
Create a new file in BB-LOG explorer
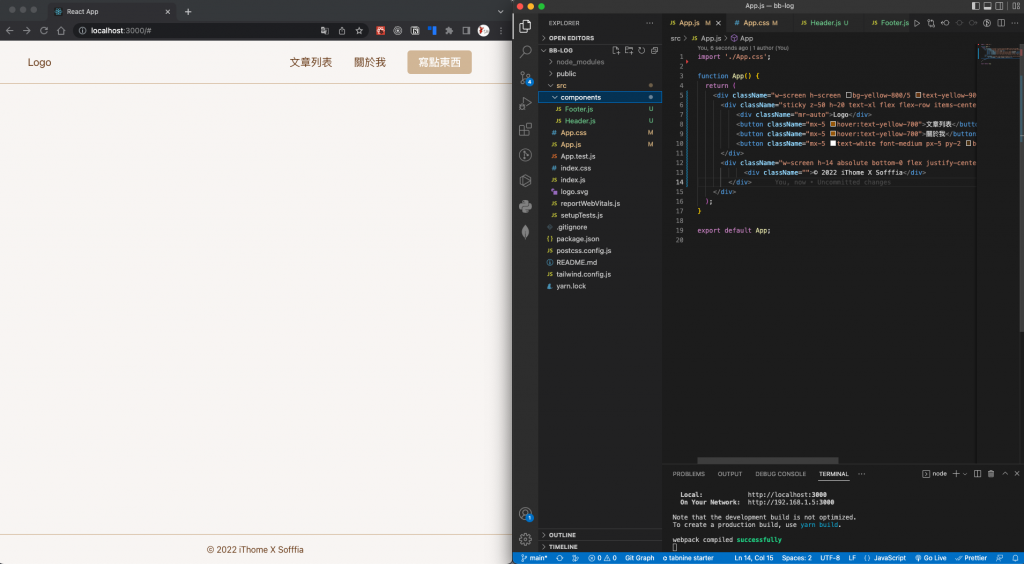(616, 50)
